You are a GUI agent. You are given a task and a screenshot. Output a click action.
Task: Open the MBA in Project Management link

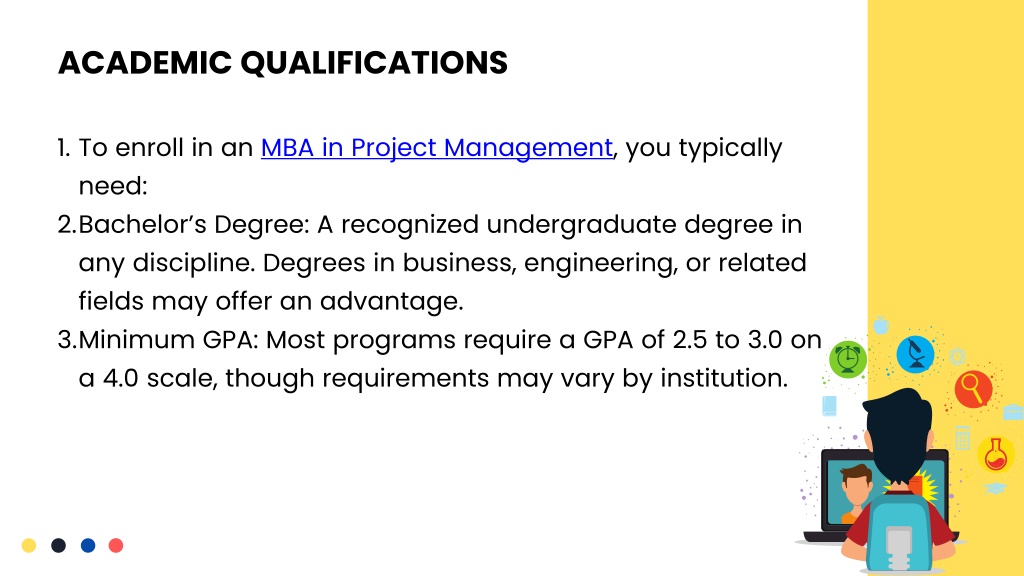[437, 148]
